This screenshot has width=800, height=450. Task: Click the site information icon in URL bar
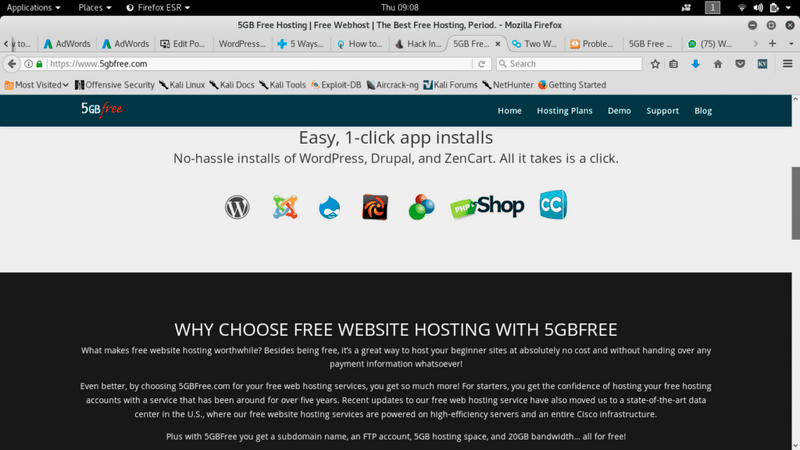tap(29, 64)
